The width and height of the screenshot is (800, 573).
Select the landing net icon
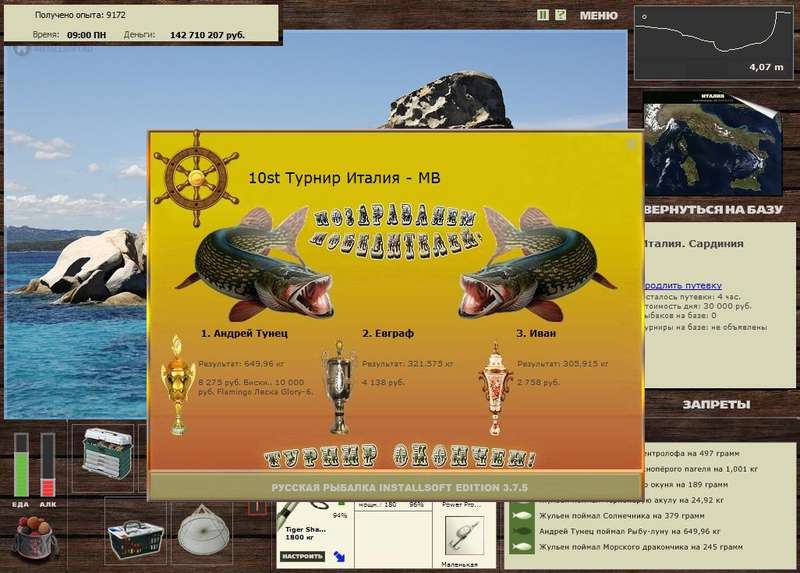coord(203,530)
